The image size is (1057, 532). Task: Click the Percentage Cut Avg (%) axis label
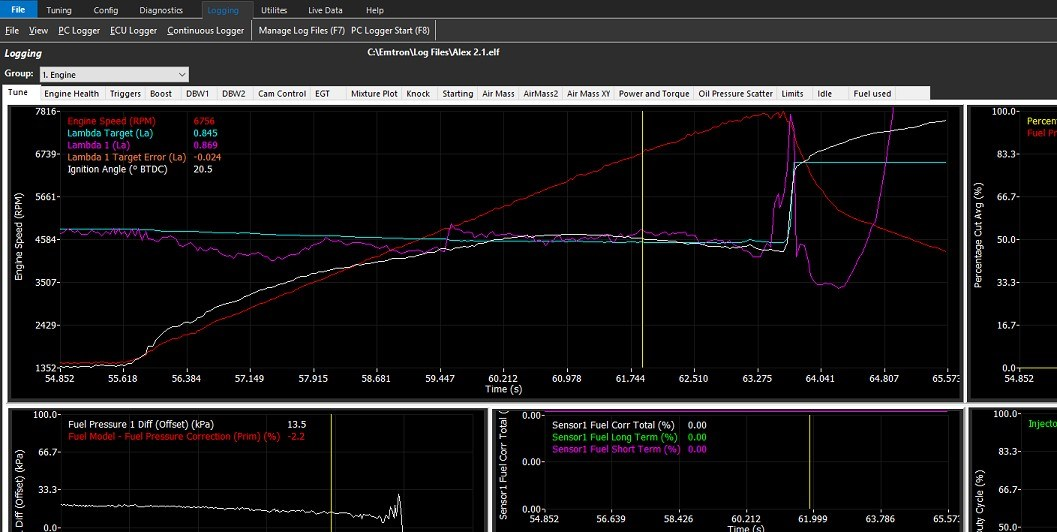[978, 235]
